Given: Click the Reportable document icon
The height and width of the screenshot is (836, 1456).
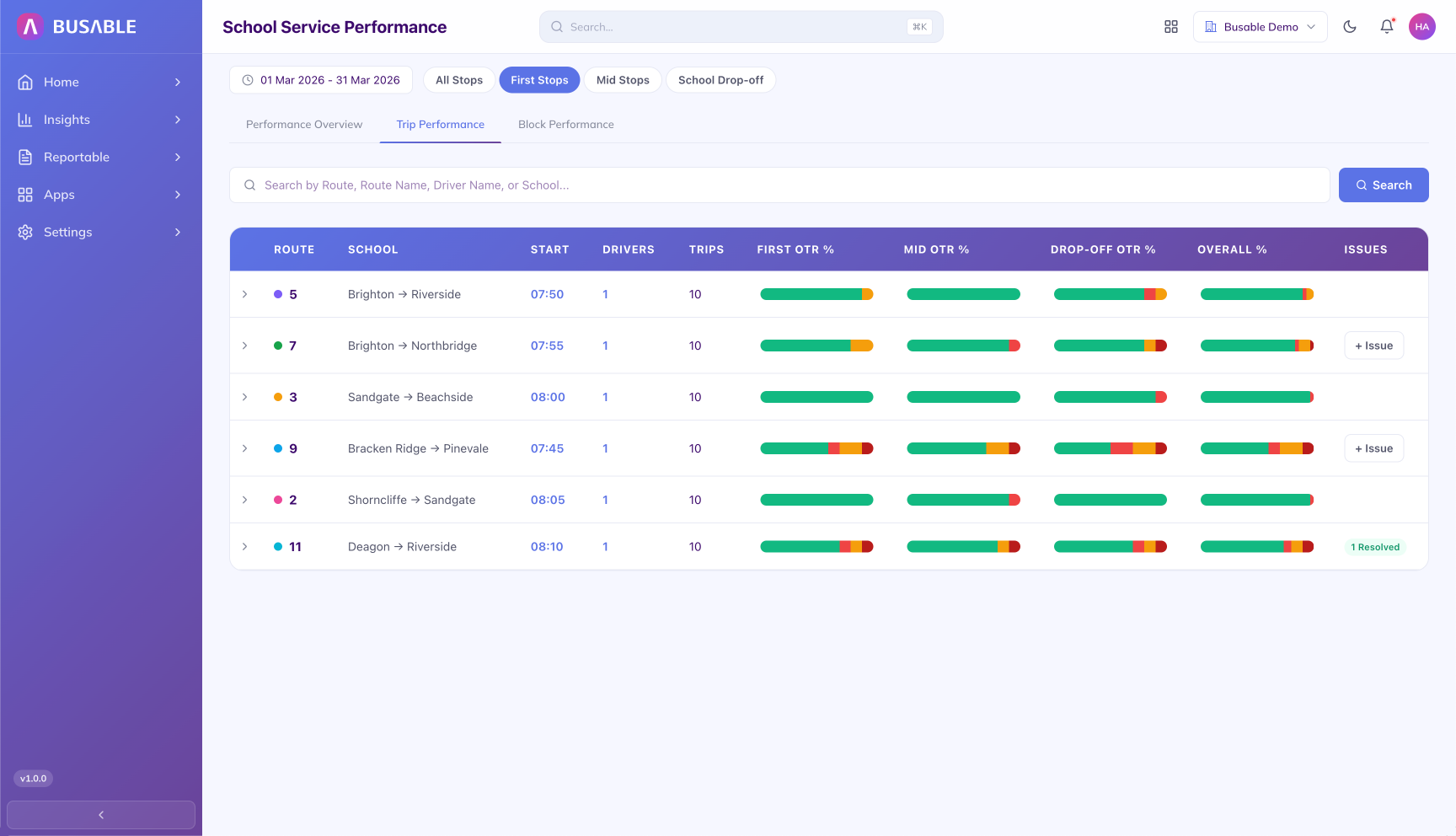Looking at the screenshot, I should [x=25, y=157].
